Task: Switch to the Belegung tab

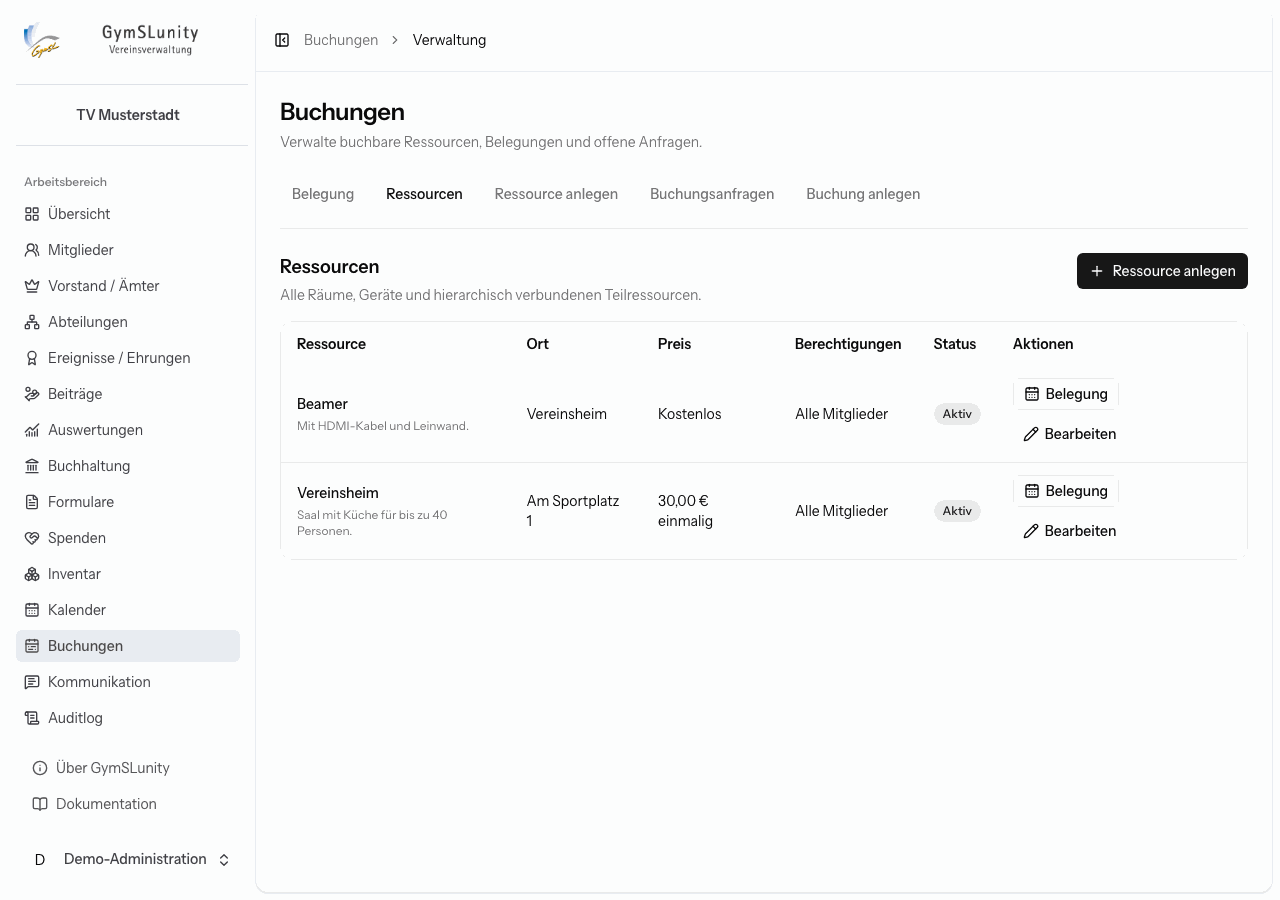Action: pyautogui.click(x=323, y=194)
